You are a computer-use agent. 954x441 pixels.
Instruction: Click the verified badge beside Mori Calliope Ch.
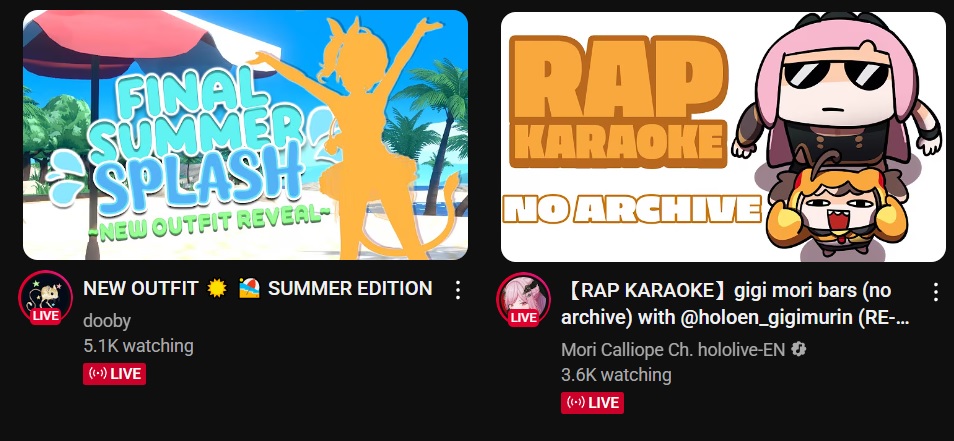[x=799, y=349]
